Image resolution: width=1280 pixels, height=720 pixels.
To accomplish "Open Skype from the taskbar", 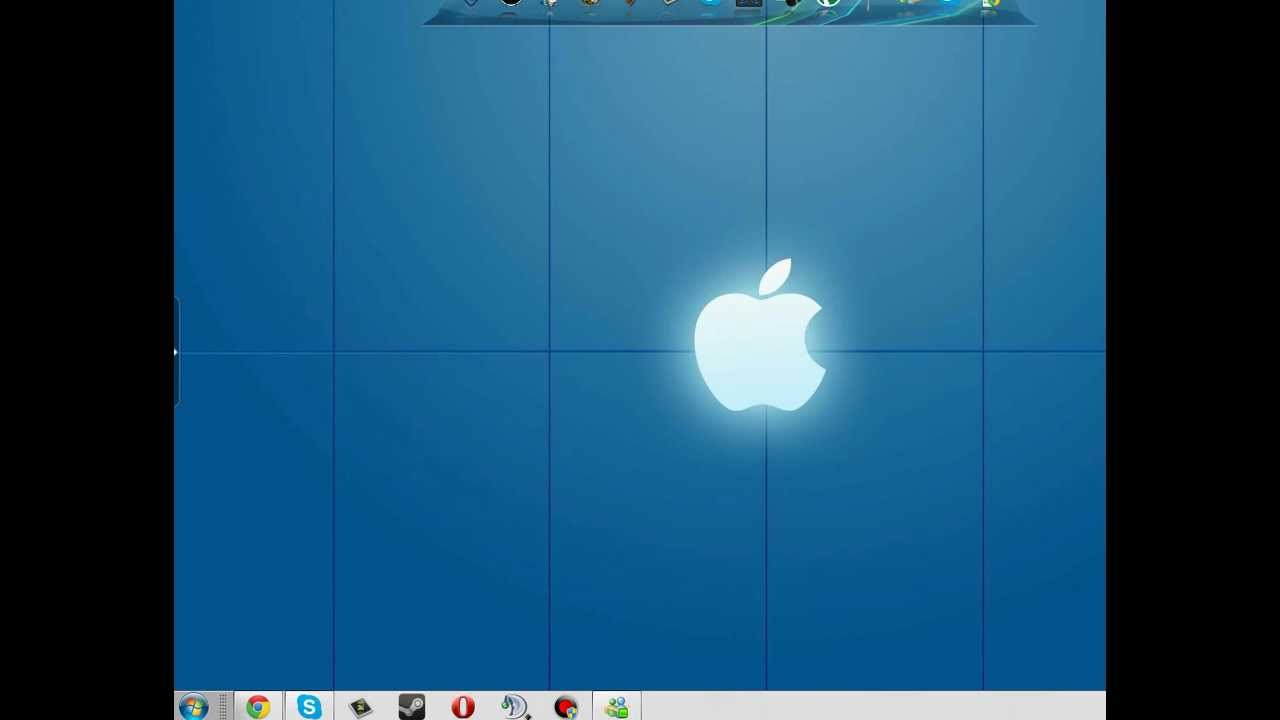I will coord(309,707).
